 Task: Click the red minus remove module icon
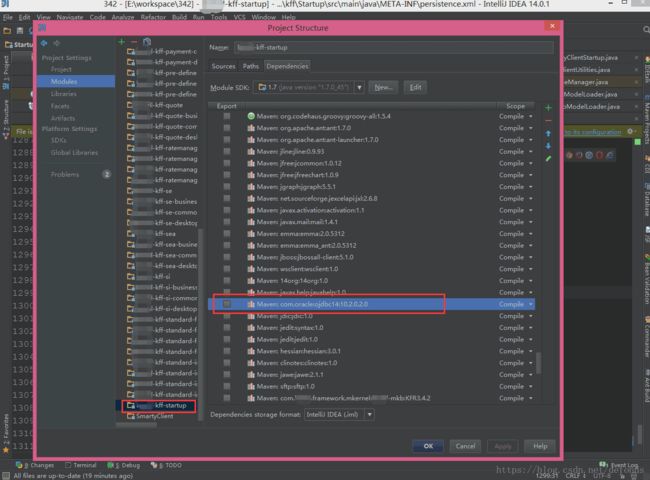coord(133,42)
